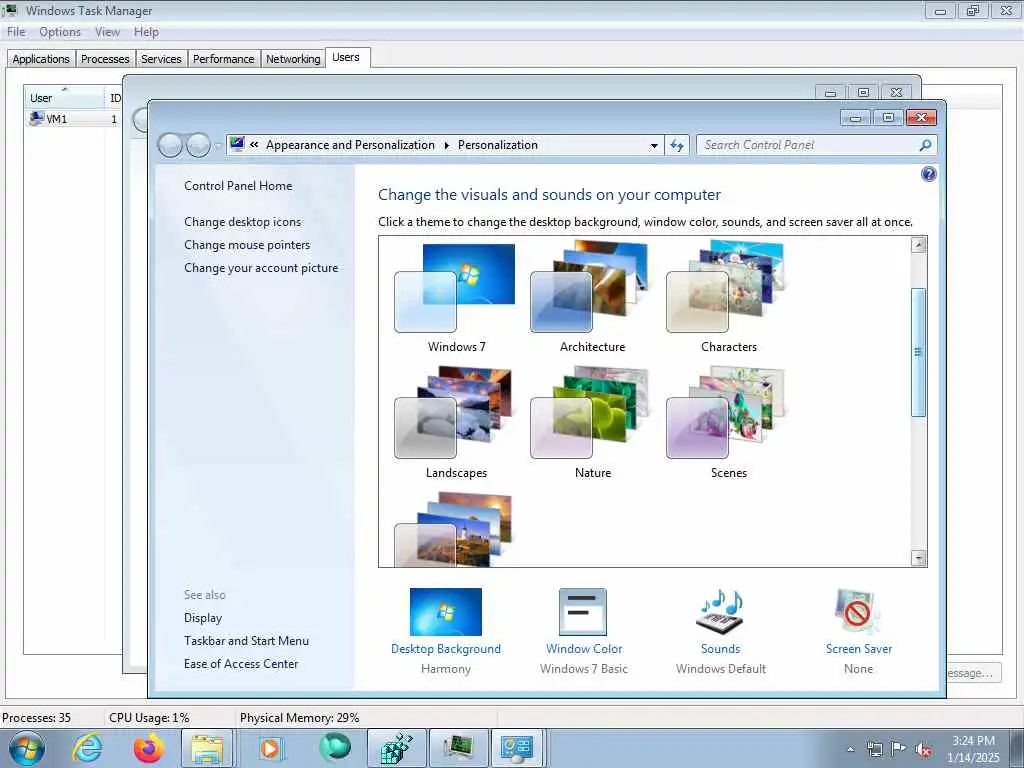Viewport: 1024px width, 768px height.
Task: Open Task Manager View menu
Action: [107, 32]
